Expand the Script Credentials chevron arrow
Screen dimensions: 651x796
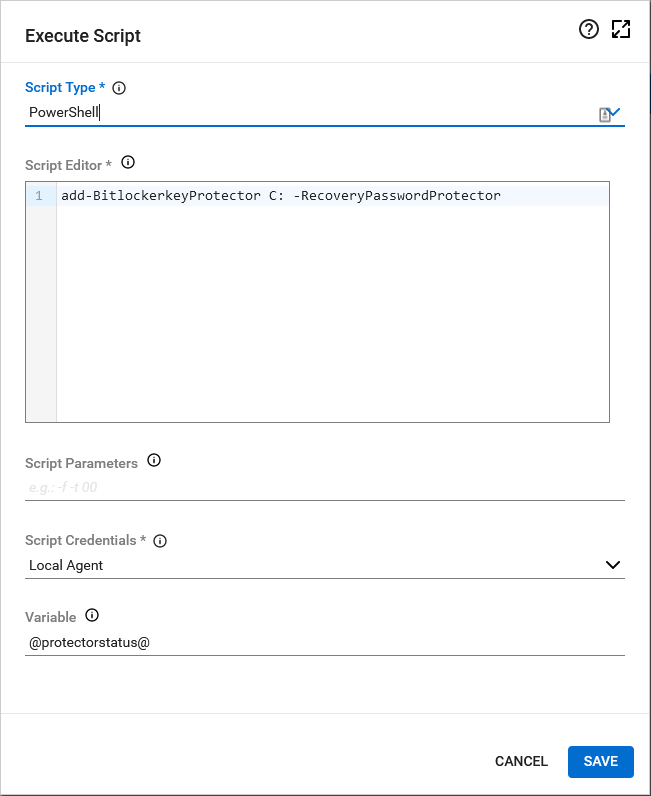point(613,565)
